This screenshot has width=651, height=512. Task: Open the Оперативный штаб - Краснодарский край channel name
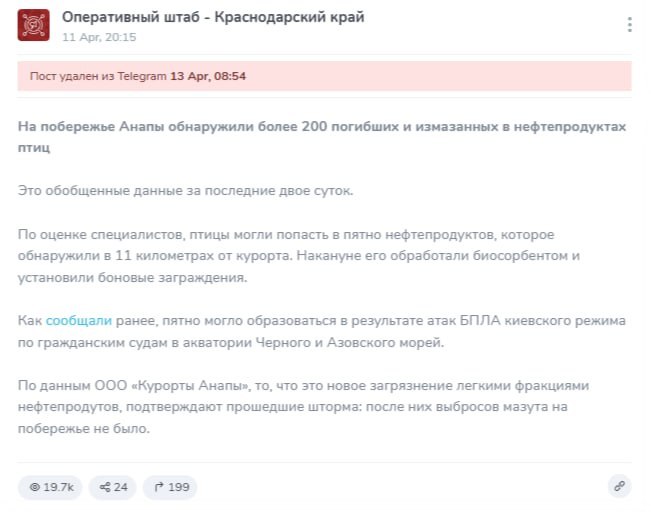[212, 17]
